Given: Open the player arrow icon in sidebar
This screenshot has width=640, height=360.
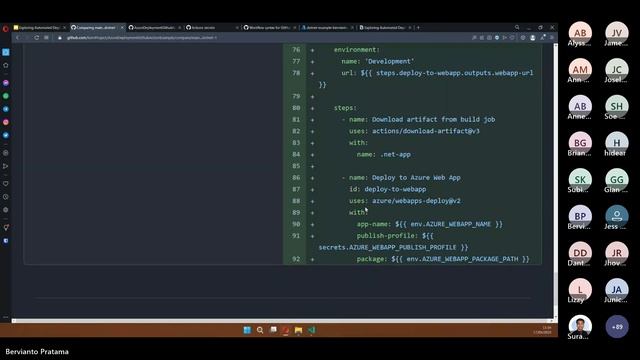Looking at the screenshot, I should (6, 166).
